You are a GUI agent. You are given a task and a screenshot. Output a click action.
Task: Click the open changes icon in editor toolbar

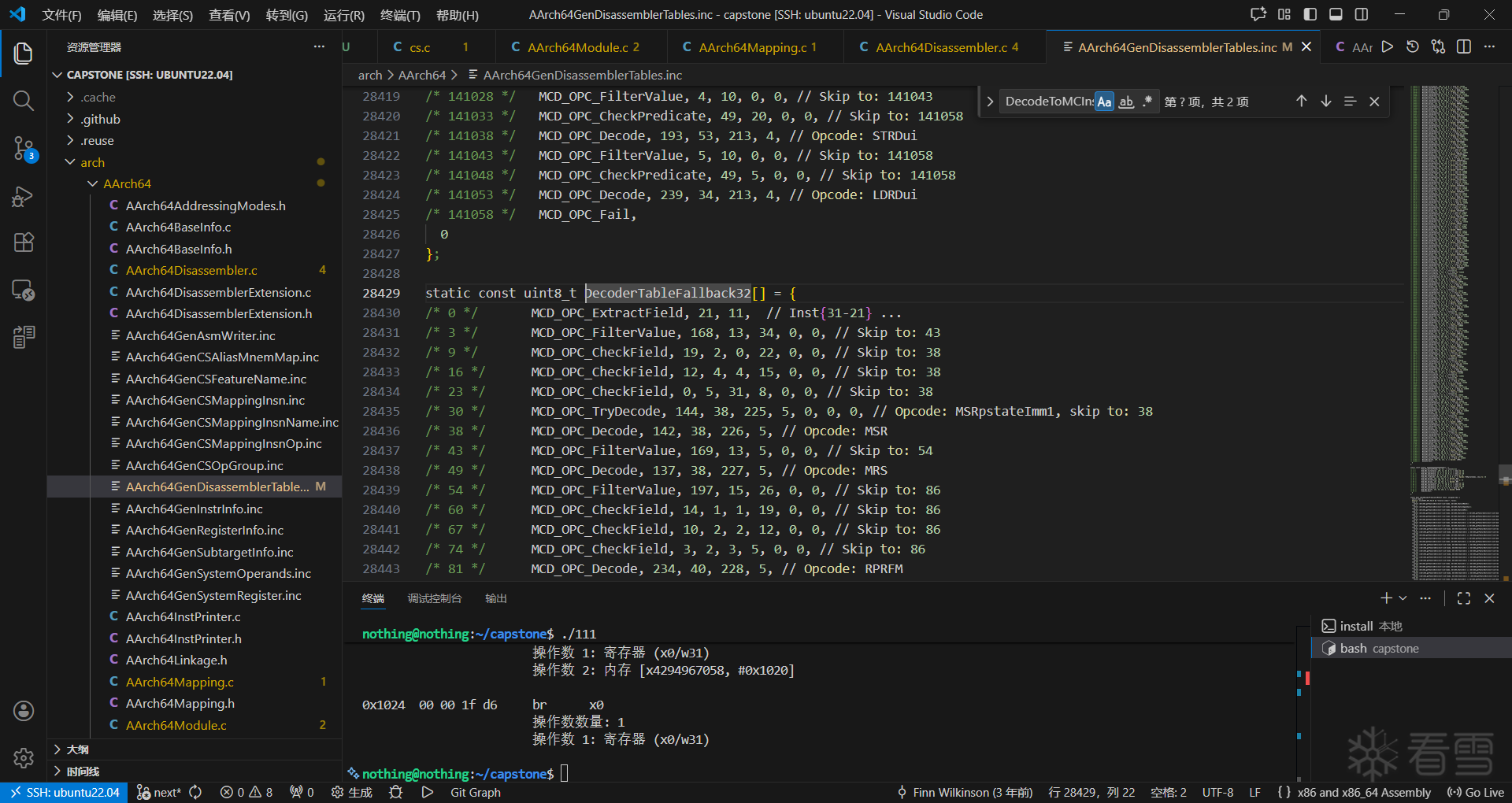pyautogui.click(x=1438, y=47)
